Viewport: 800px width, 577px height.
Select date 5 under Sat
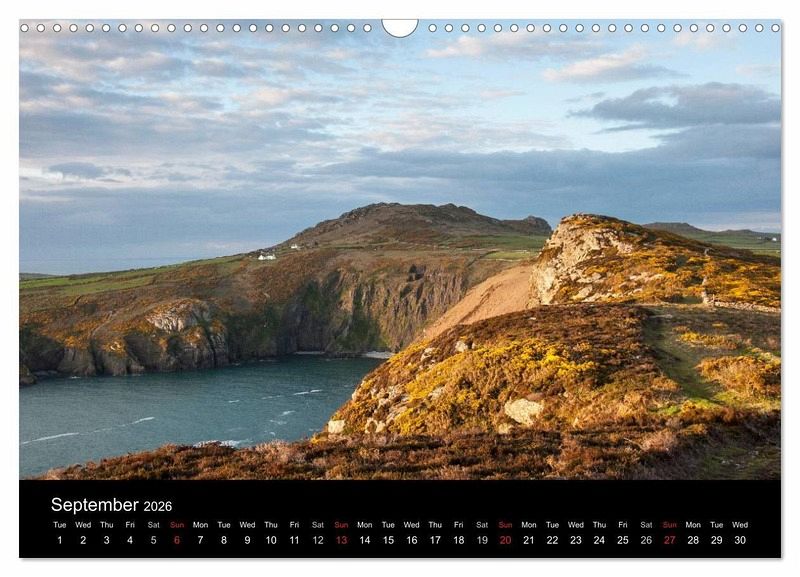[x=154, y=540]
